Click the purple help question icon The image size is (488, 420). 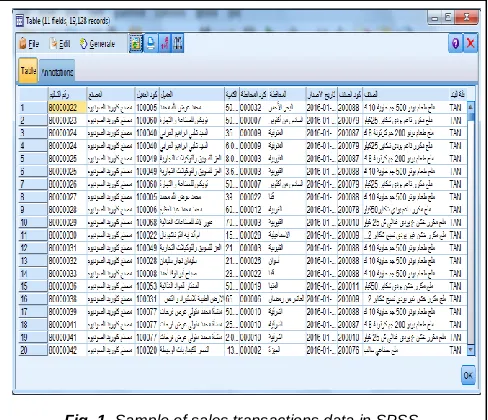tap(455, 43)
